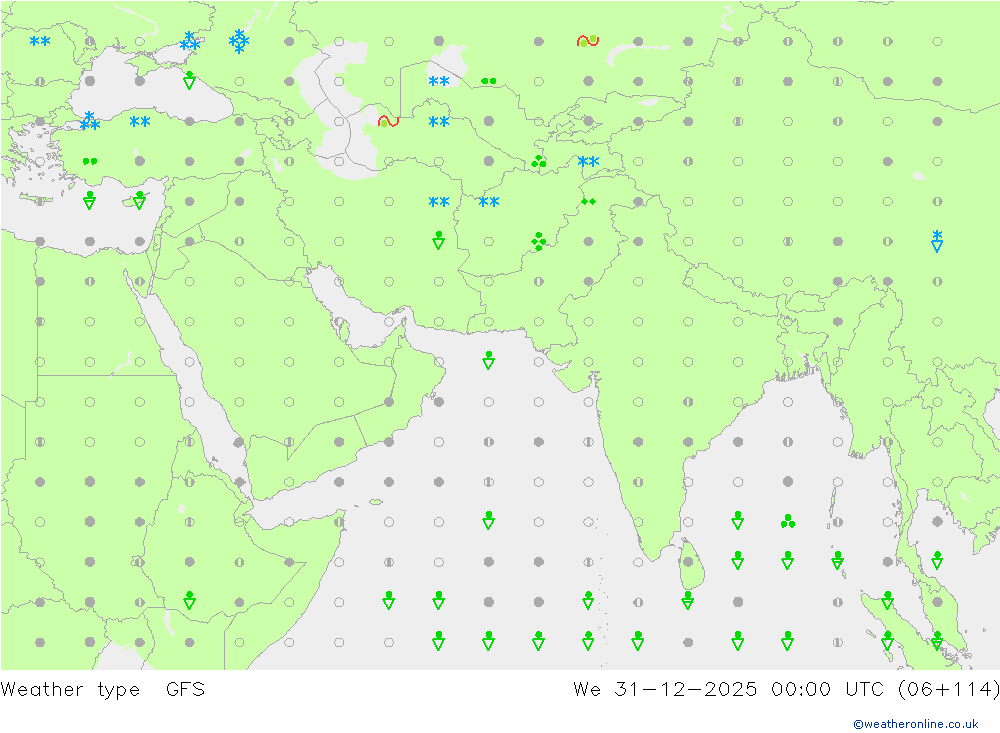The height and width of the screenshot is (733, 1000).
Task: Select the 'Weather type GFS' map title
Action: tap(103, 690)
